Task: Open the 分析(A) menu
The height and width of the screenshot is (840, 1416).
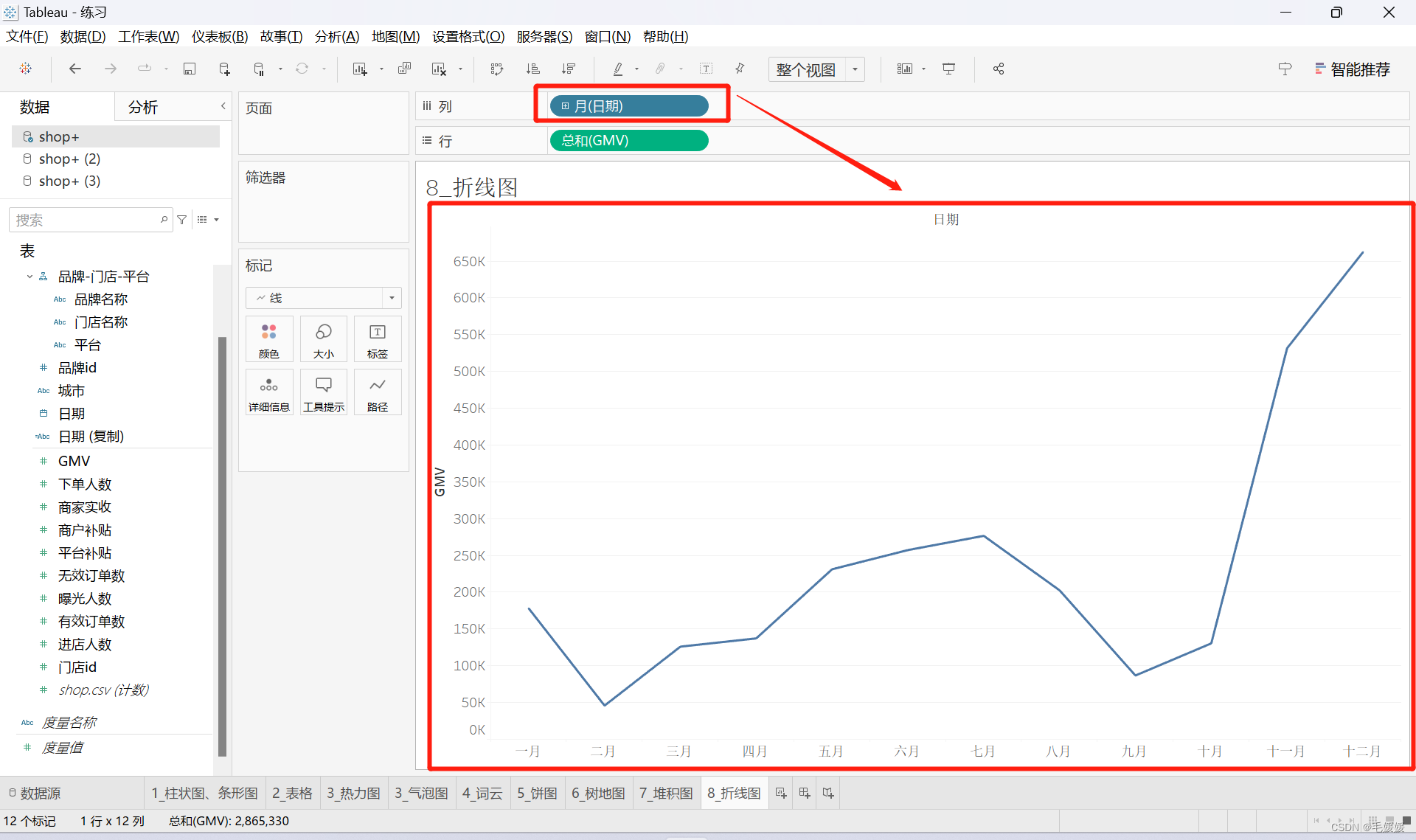Action: (337, 36)
